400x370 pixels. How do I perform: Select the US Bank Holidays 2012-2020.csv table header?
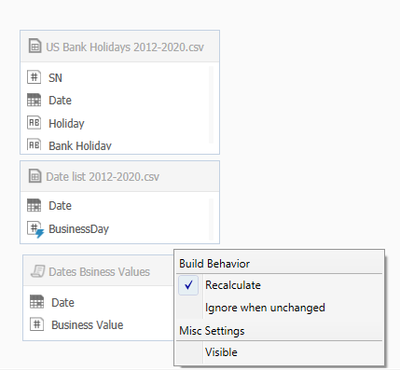120,46
